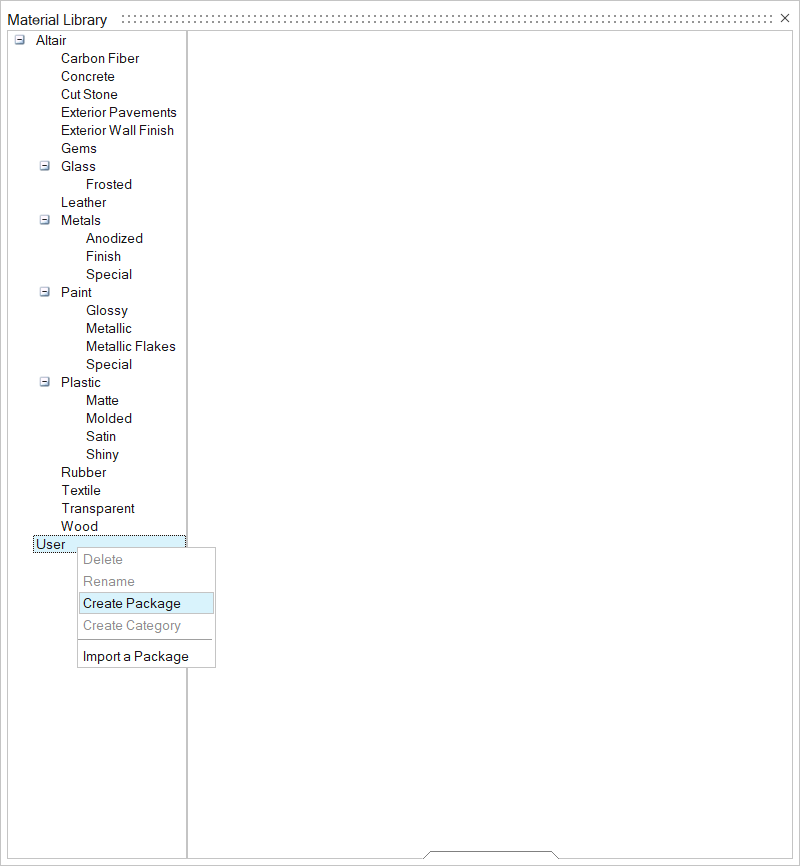
Task: Select Anodized under Metals
Action: pos(114,238)
